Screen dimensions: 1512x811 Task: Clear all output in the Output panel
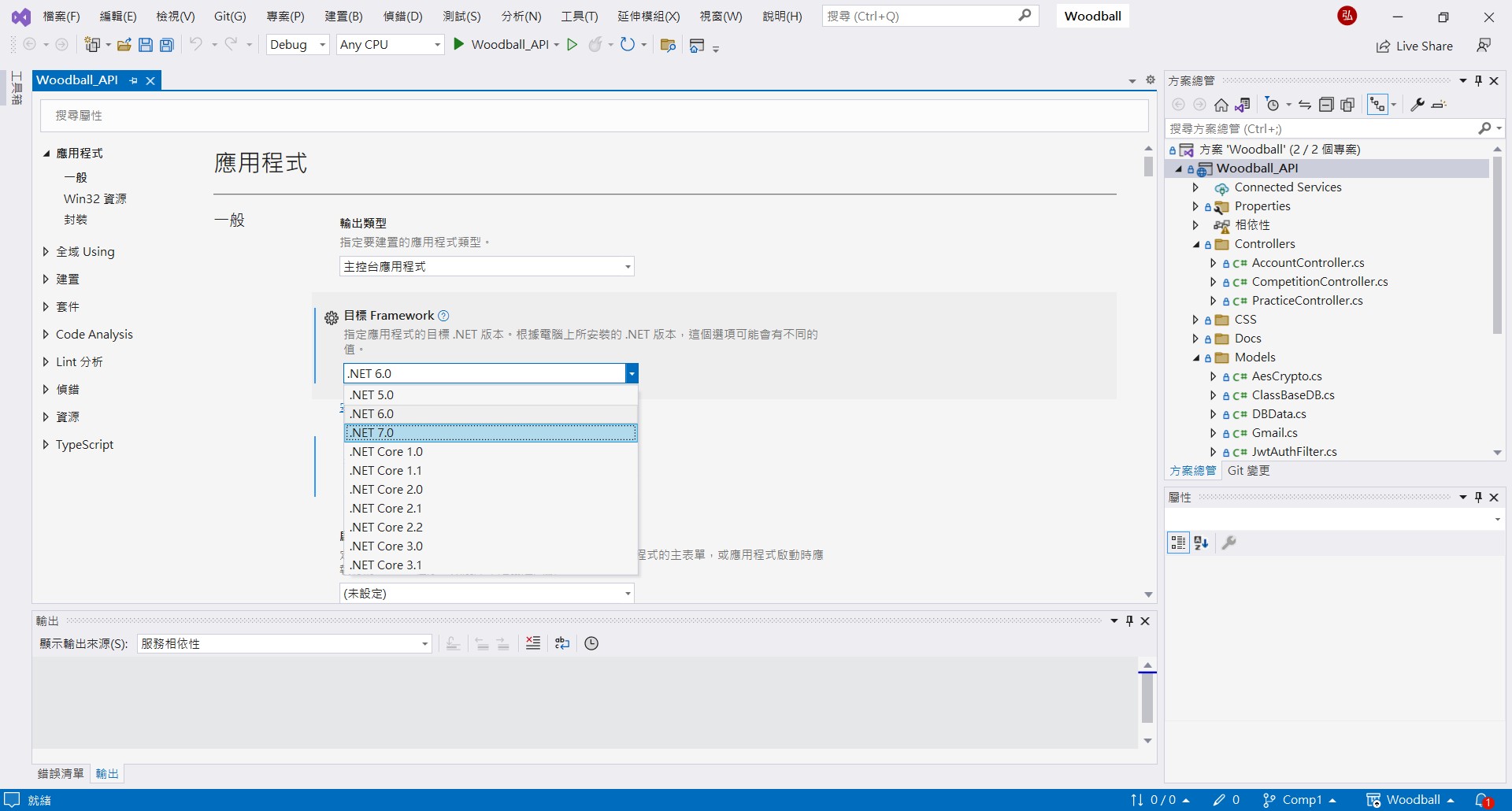click(533, 643)
